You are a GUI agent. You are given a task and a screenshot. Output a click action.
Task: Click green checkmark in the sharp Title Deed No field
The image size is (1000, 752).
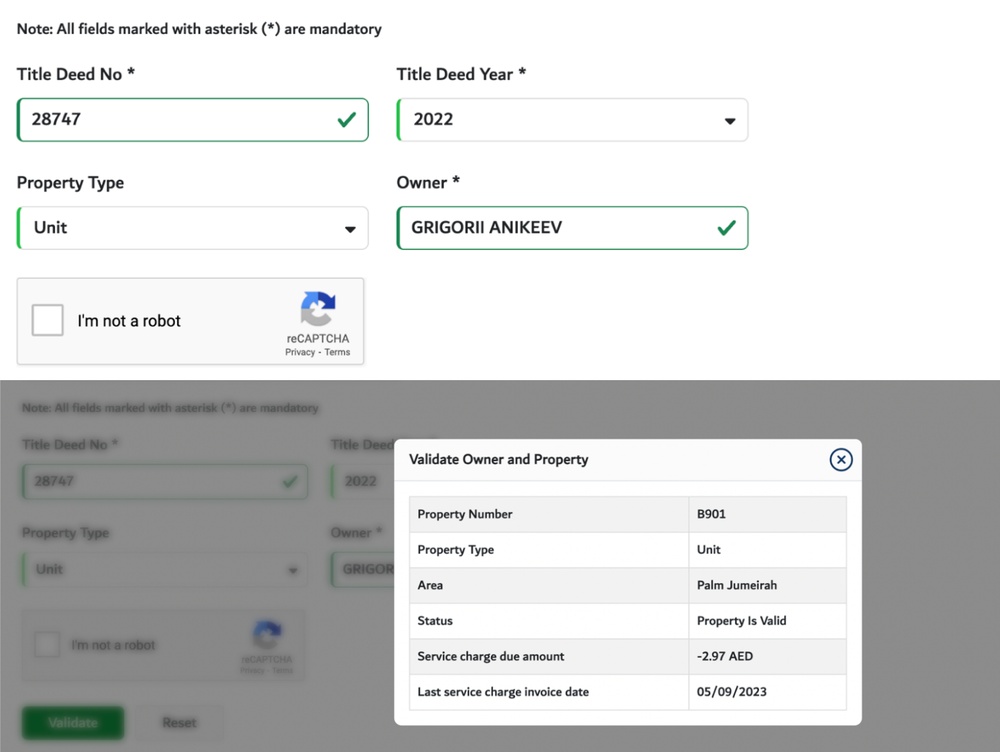[347, 120]
